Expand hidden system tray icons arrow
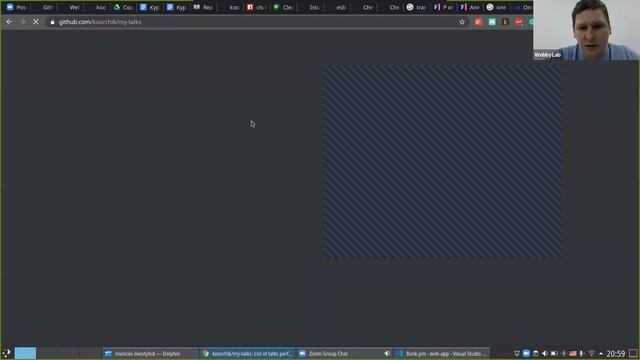Screen dimensions: 640x360 pyautogui.click(x=601, y=353)
